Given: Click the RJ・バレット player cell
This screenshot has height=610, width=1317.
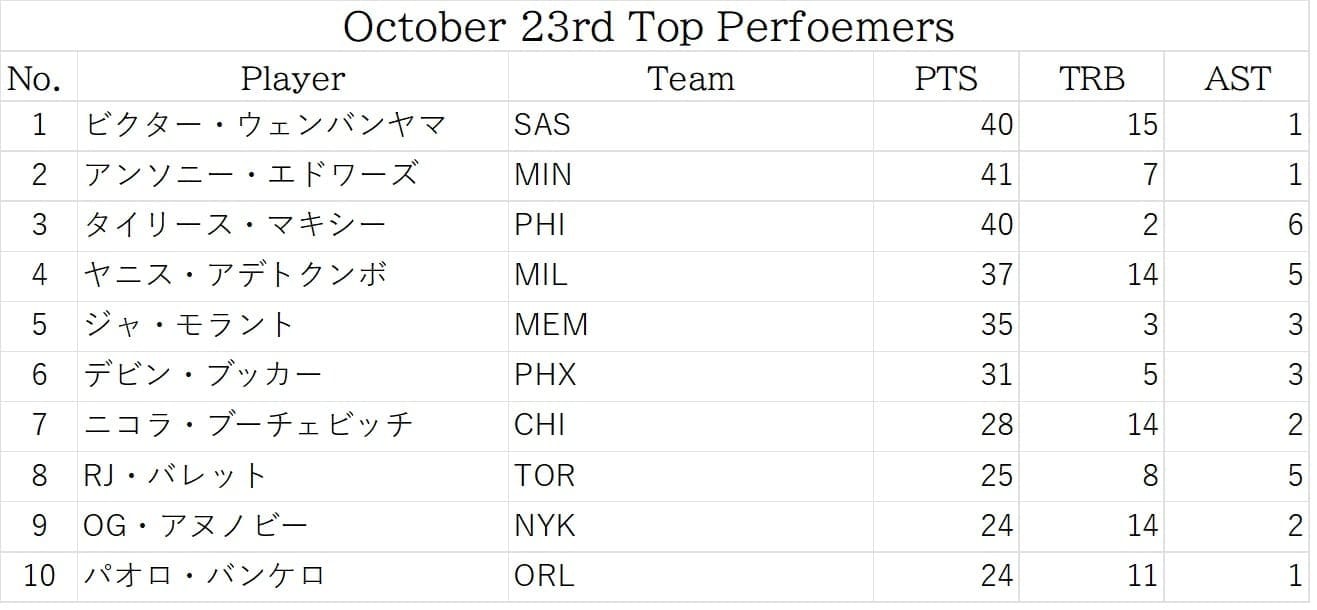Looking at the screenshot, I should click(176, 475).
